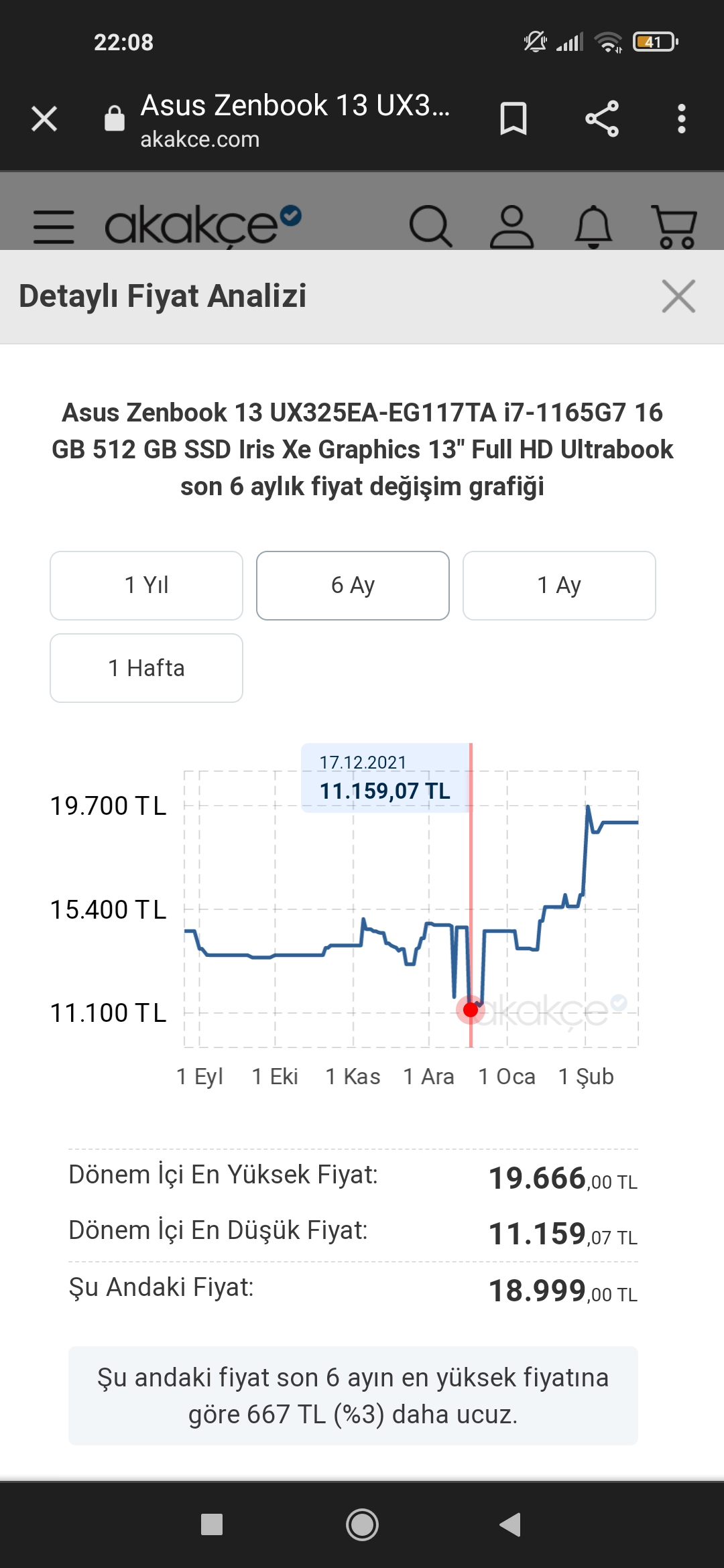Close the Detaylı Fiyat Analizi panel
Viewport: 724px width, 1568px height.
tap(678, 296)
